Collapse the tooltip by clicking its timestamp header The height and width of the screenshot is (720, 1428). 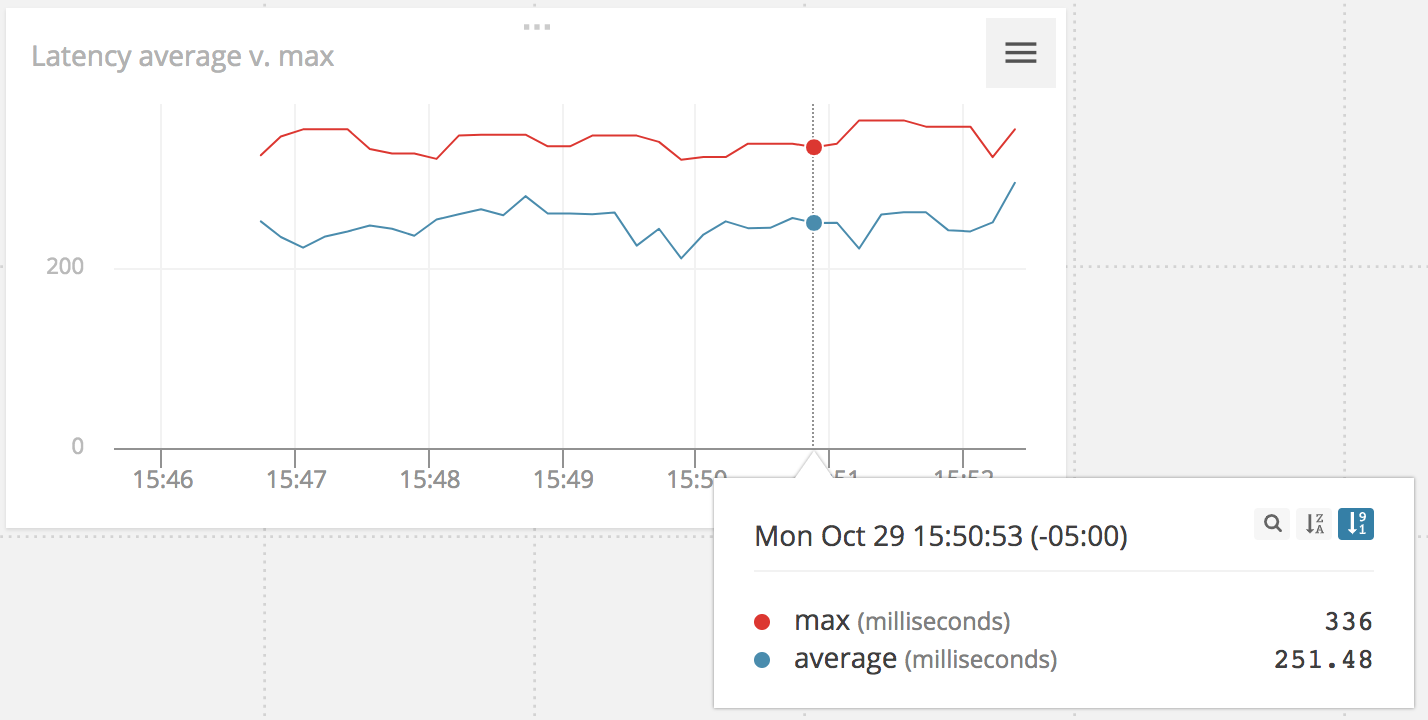click(941, 536)
